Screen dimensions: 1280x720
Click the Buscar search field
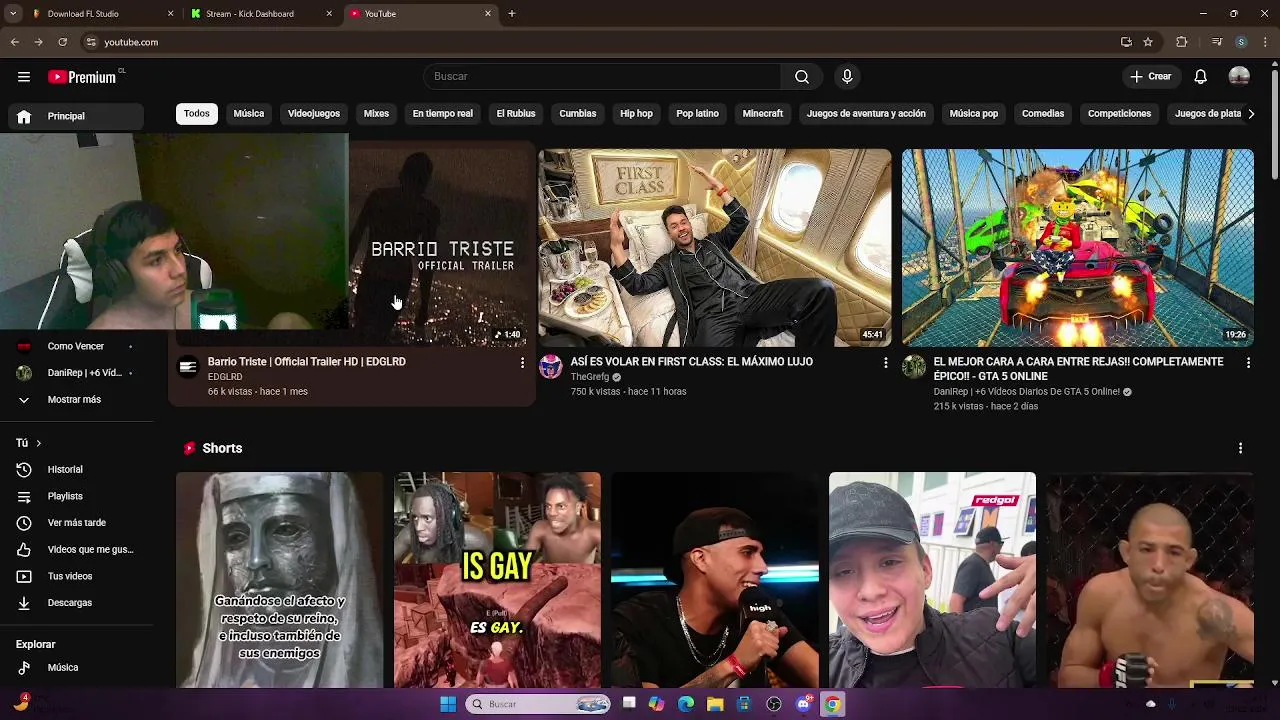(x=602, y=77)
